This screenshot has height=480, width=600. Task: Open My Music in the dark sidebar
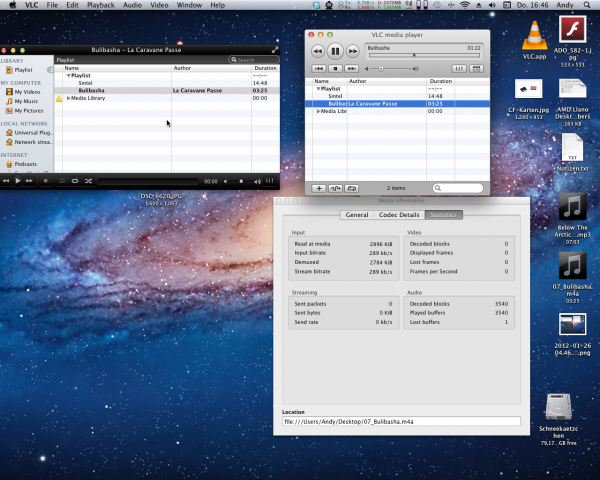pyautogui.click(x=26, y=101)
